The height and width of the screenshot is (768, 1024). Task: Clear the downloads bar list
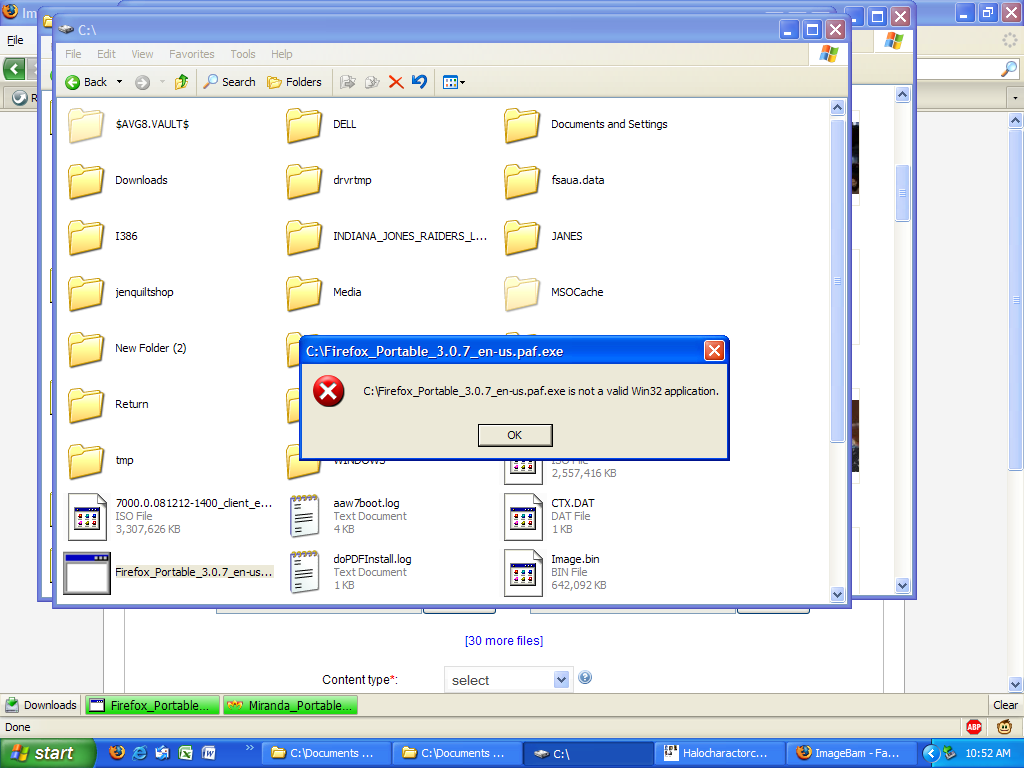point(1005,705)
